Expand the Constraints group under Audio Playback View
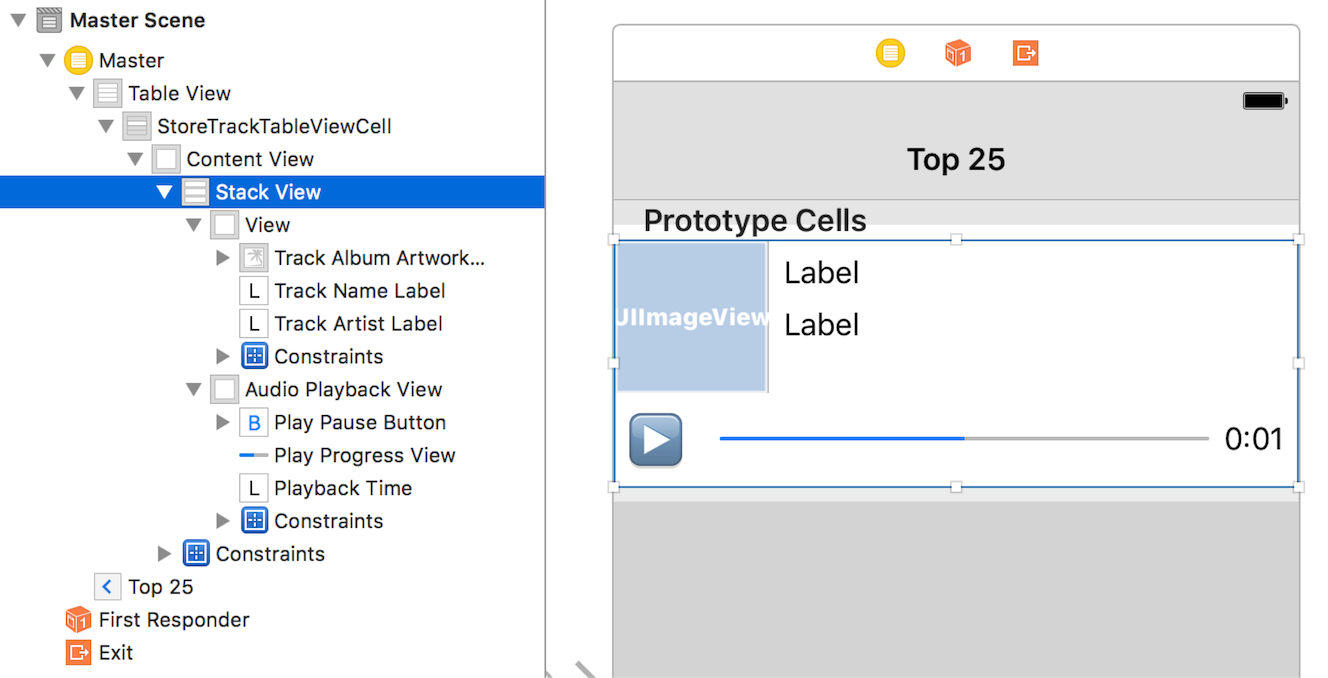 (222, 520)
